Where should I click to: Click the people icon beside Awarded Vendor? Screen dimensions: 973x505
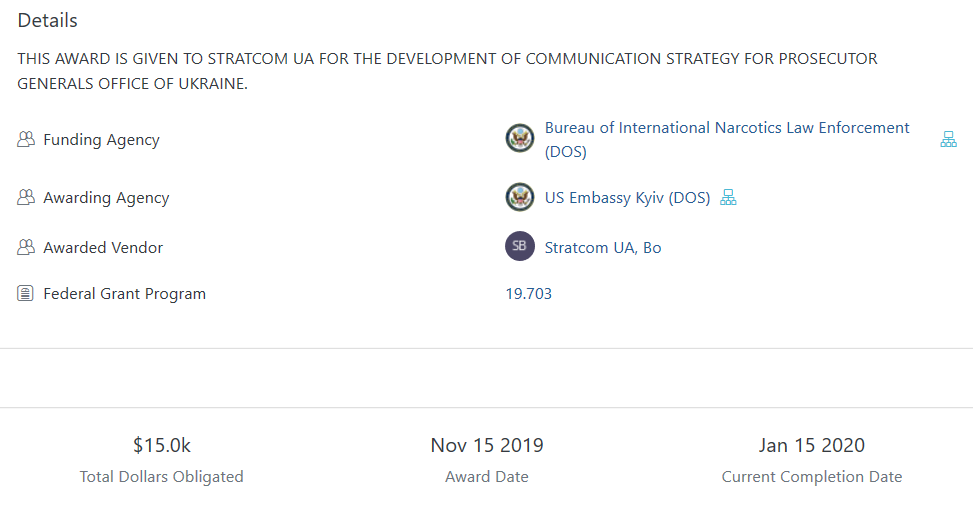(x=26, y=248)
